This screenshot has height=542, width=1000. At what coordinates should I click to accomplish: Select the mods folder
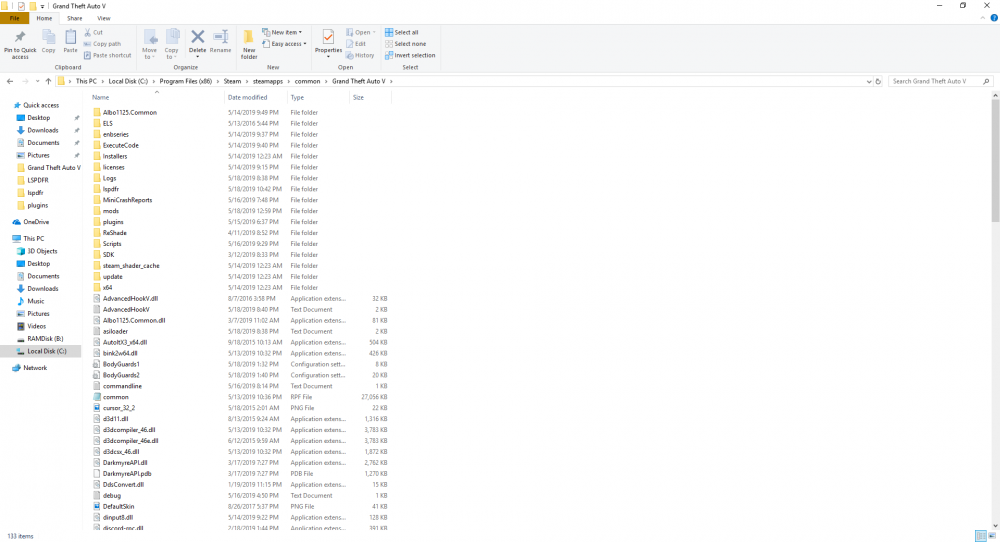[111, 211]
